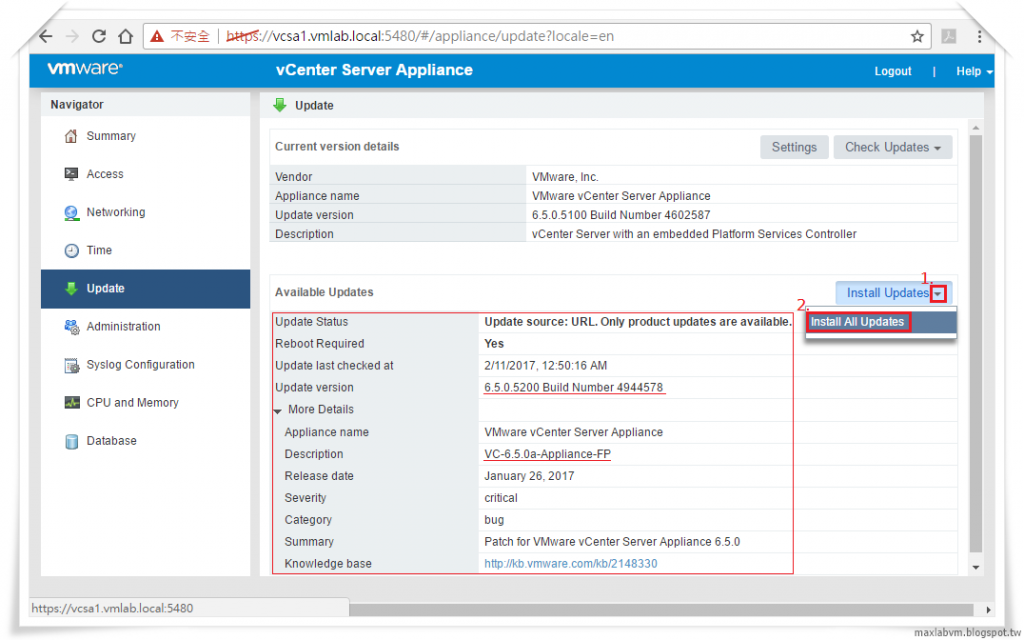Click the Access console icon
The image size is (1024, 640).
tap(71, 174)
